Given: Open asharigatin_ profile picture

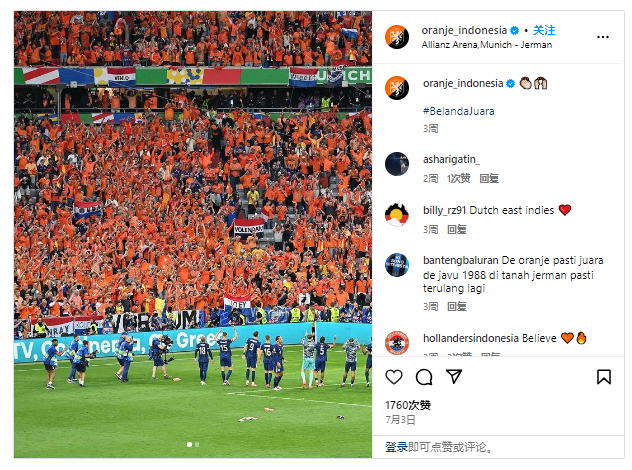Looking at the screenshot, I should pos(397,164).
